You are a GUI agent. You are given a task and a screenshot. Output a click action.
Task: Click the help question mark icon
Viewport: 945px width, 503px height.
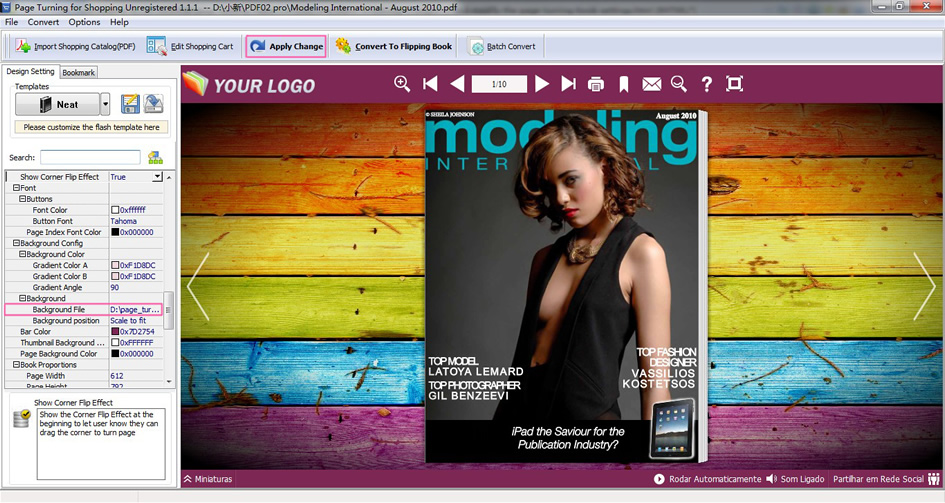point(707,84)
